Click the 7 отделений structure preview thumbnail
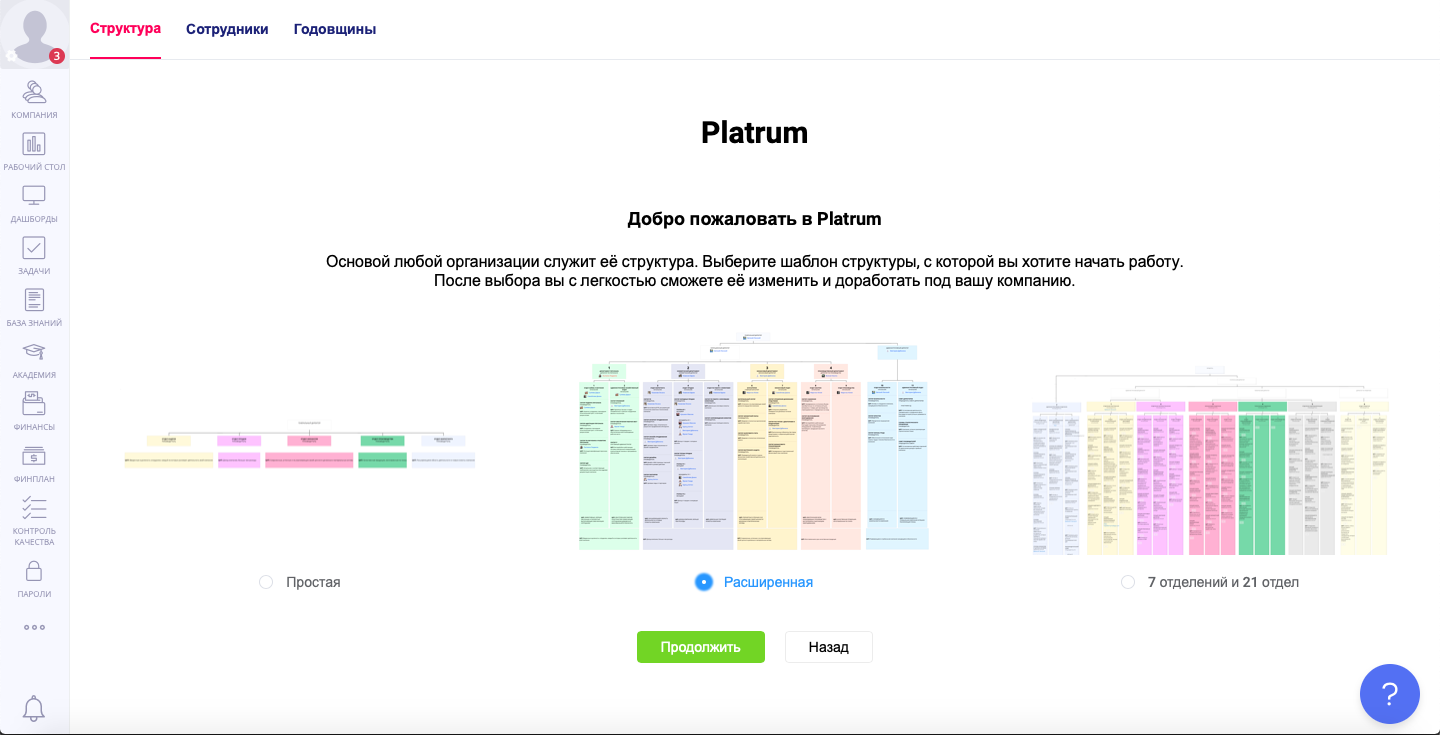The image size is (1440, 735). [x=1210, y=460]
